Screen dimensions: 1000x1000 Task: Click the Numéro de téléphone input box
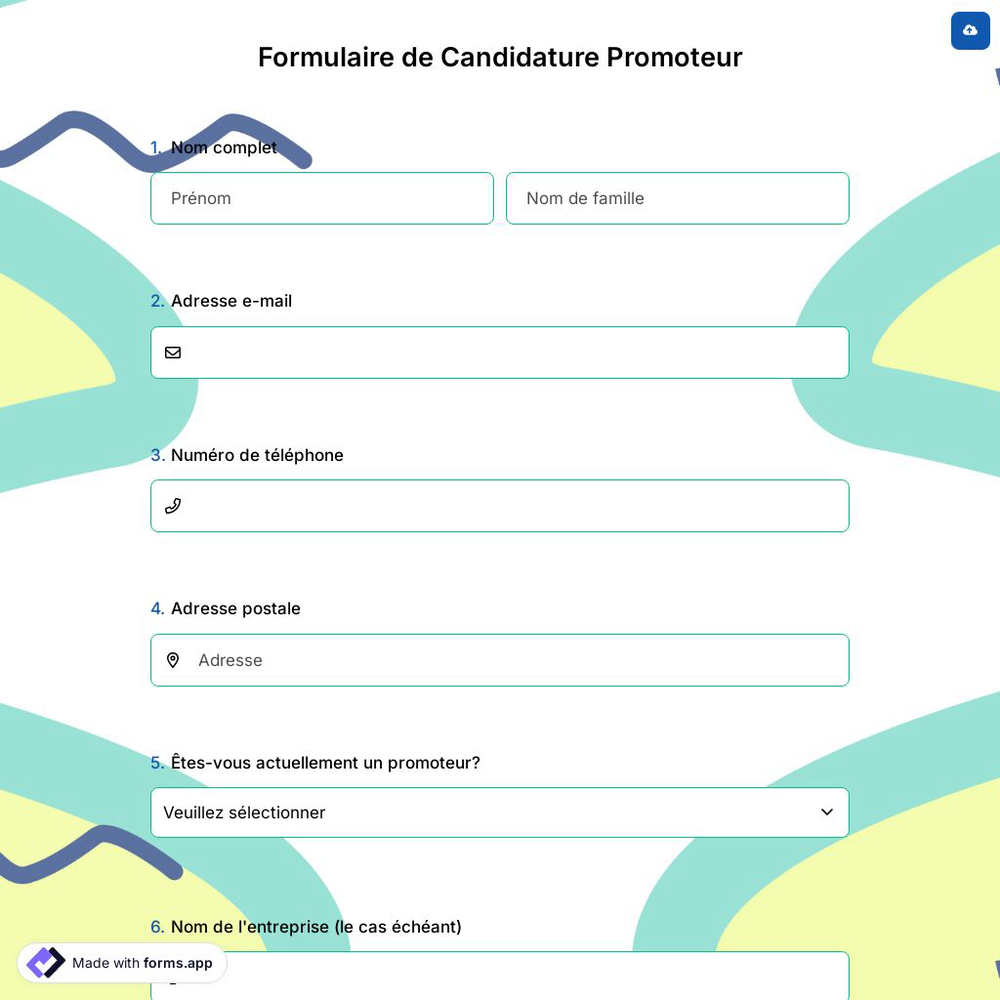pyautogui.click(x=500, y=506)
